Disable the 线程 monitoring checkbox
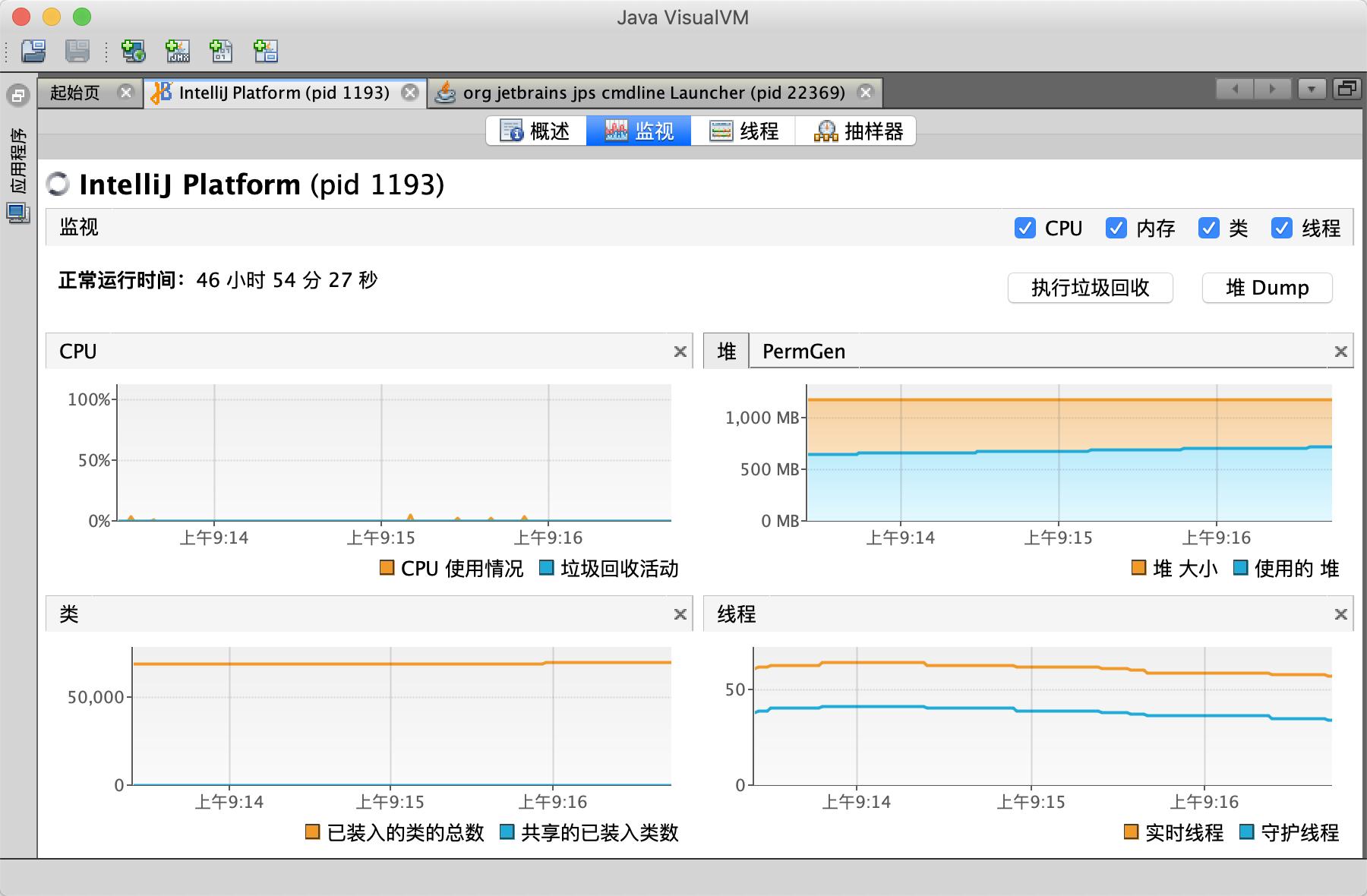Viewport: 1367px width, 896px height. click(1282, 228)
